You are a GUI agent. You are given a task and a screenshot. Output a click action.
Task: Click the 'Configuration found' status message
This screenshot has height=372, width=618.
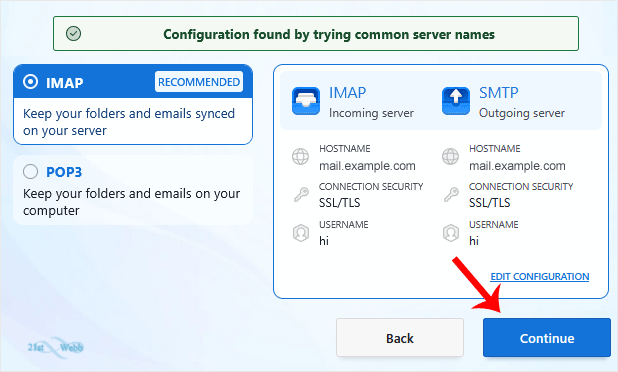(x=329, y=34)
